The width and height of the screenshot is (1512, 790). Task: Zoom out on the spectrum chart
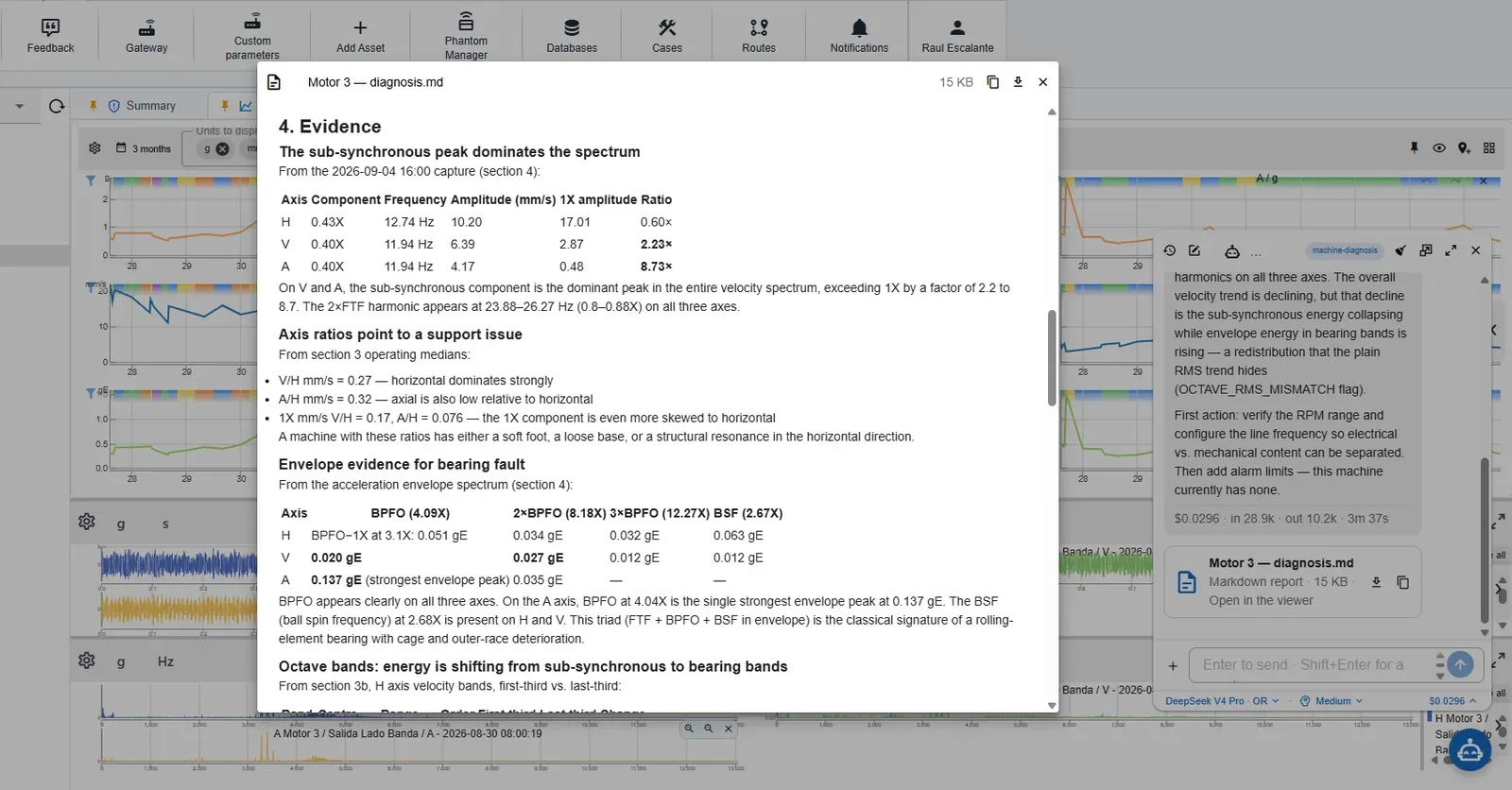pyautogui.click(x=709, y=729)
